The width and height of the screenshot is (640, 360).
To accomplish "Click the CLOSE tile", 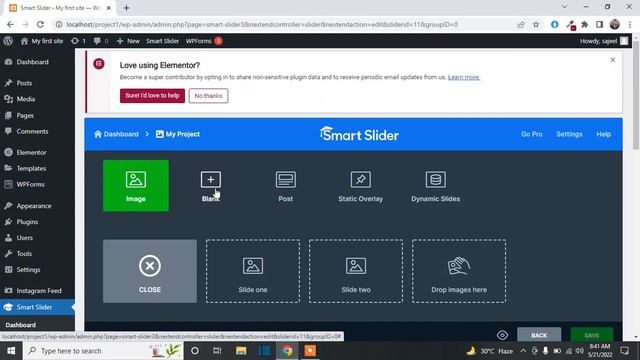I will pos(150,271).
